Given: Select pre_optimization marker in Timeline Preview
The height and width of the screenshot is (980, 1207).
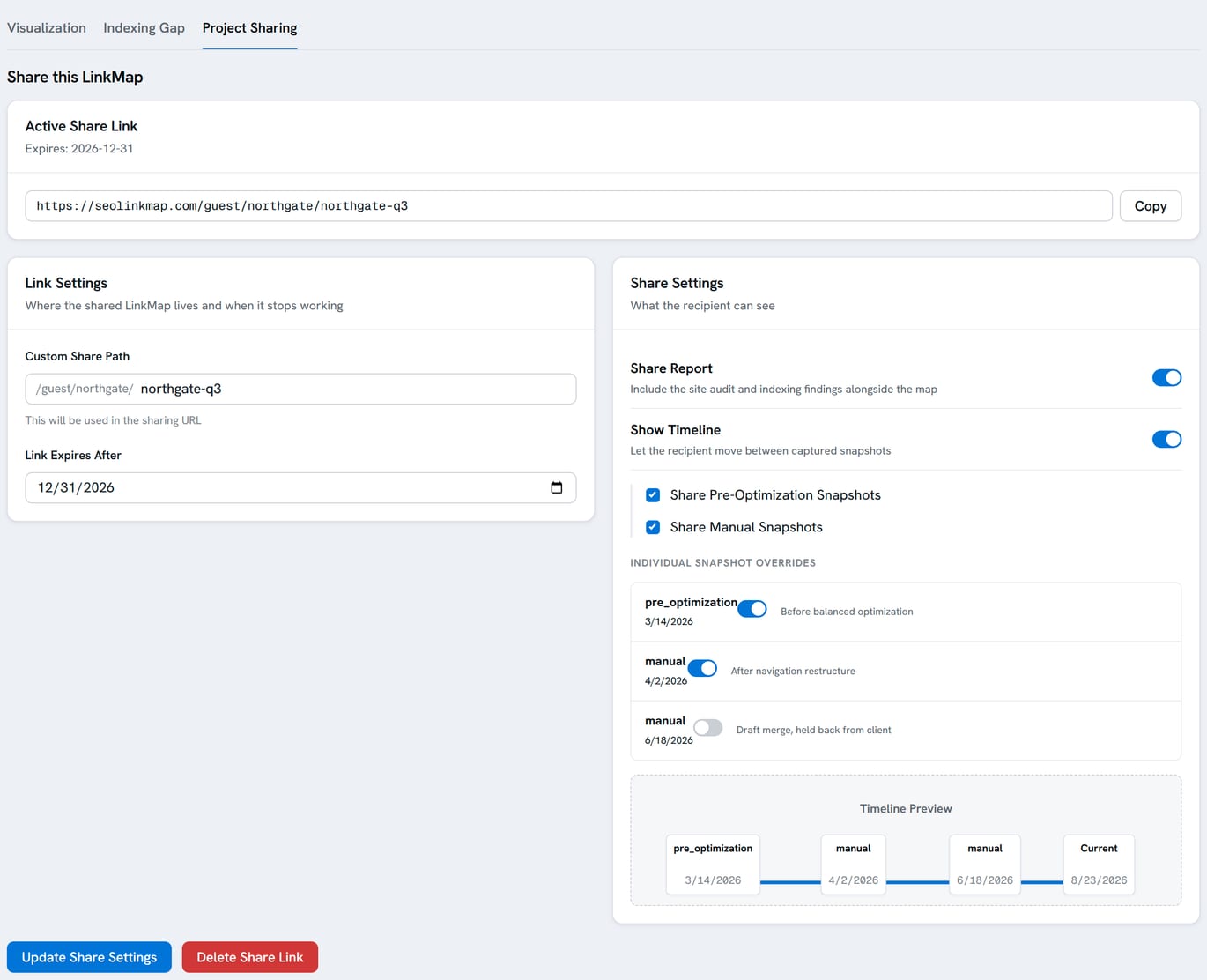Looking at the screenshot, I should coord(713,865).
